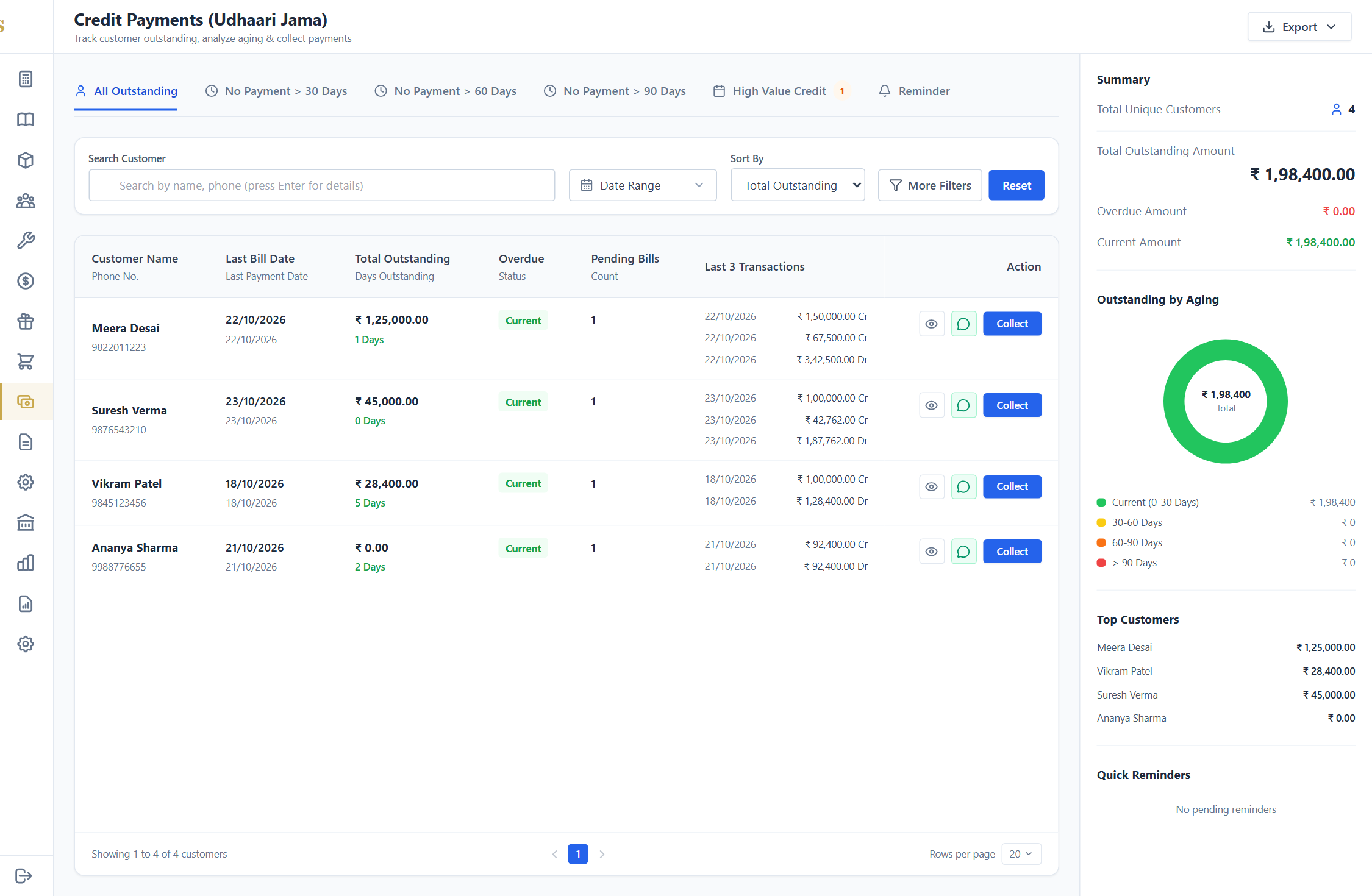Screen dimensions: 1372x896
Task: Click the logout icon at sidebar bottom
Action: [x=24, y=876]
